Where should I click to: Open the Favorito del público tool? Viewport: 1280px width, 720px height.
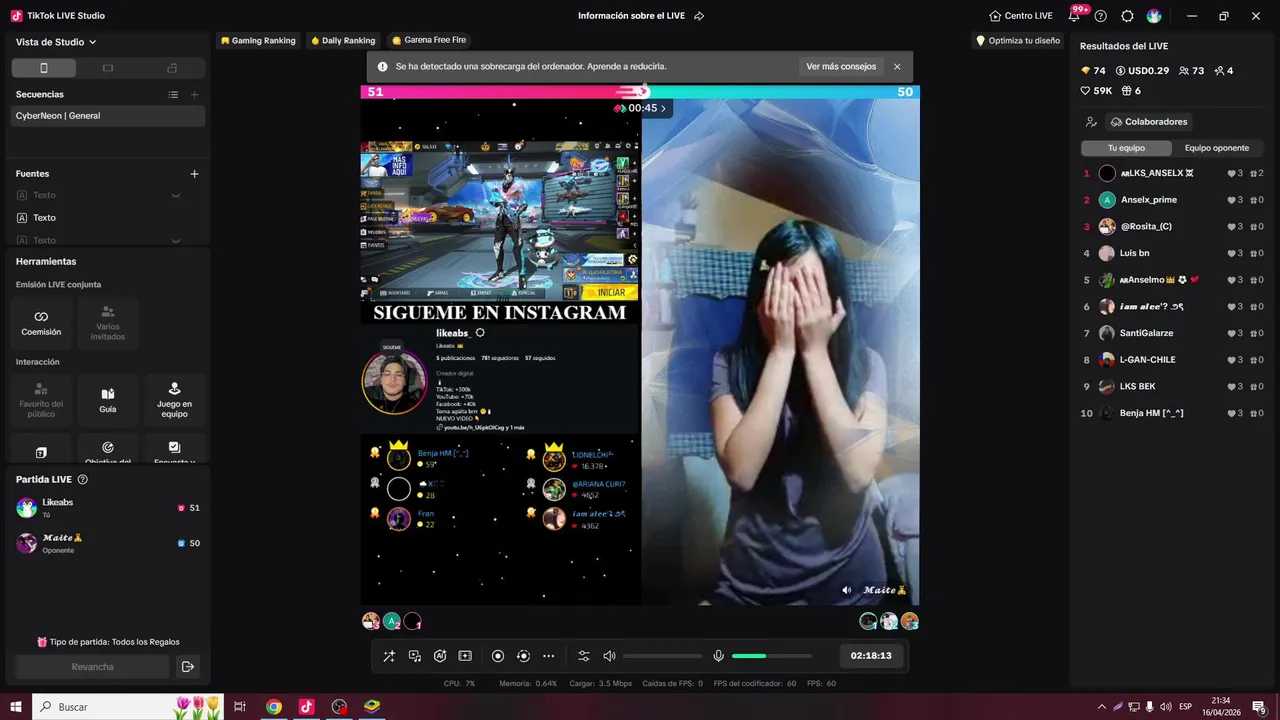coord(41,401)
